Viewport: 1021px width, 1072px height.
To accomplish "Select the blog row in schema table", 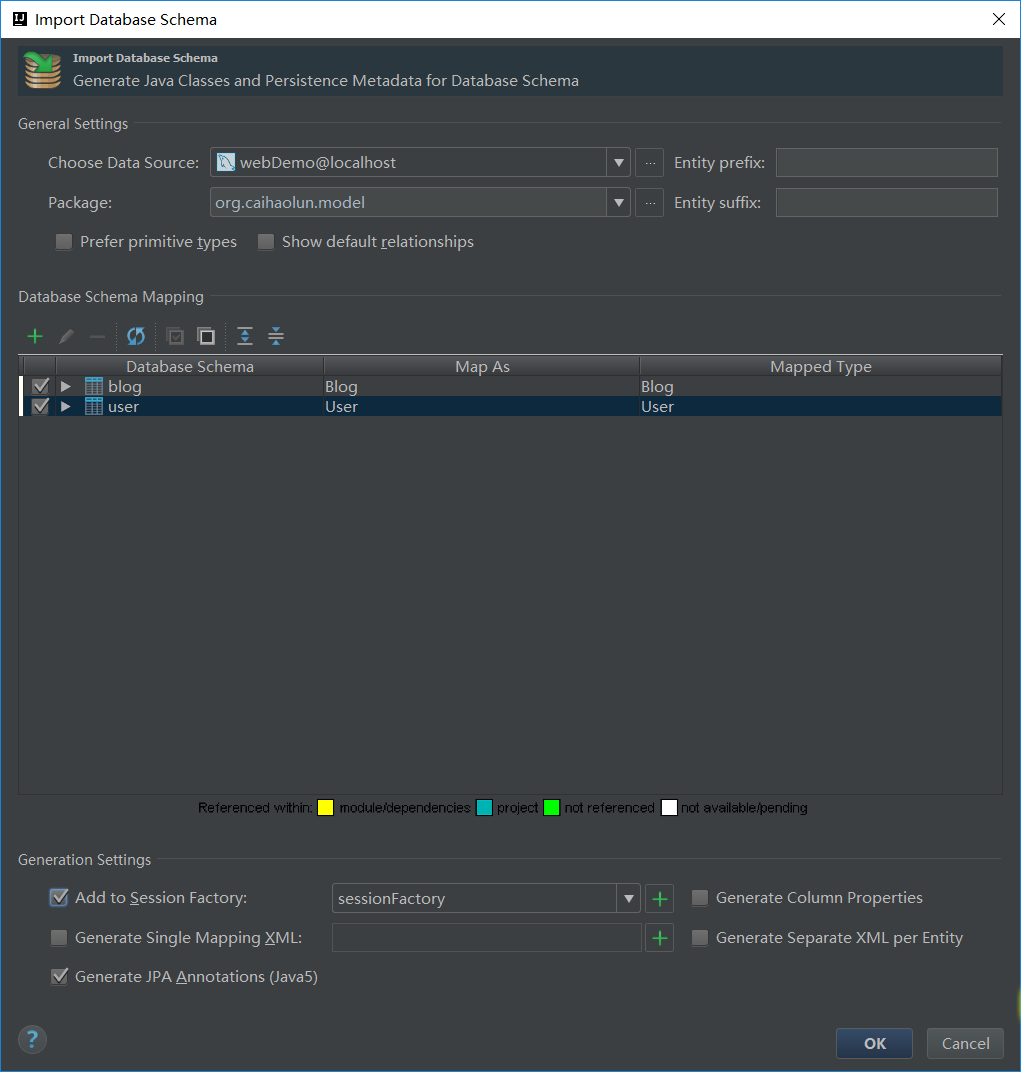I will (x=511, y=386).
